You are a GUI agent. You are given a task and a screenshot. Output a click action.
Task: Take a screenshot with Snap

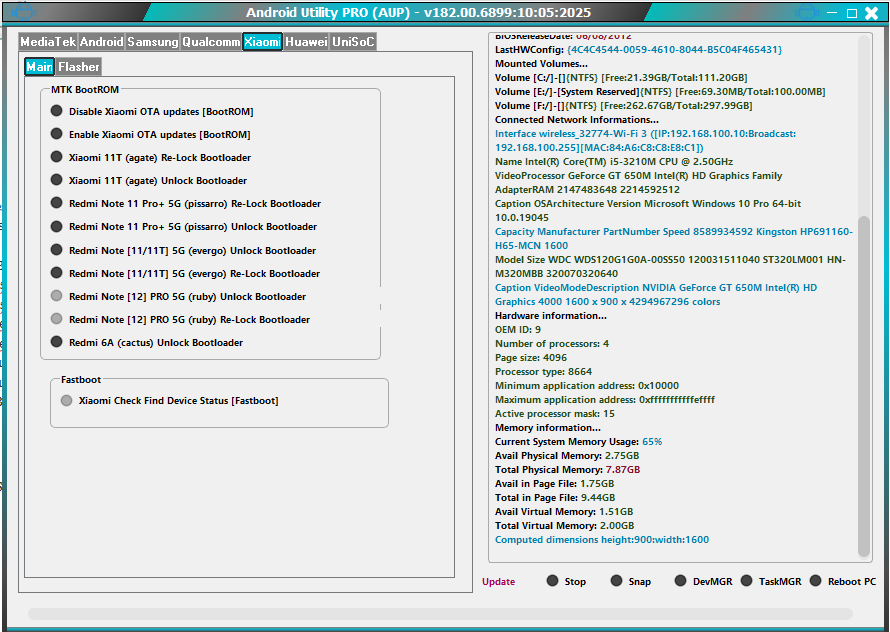coord(631,581)
